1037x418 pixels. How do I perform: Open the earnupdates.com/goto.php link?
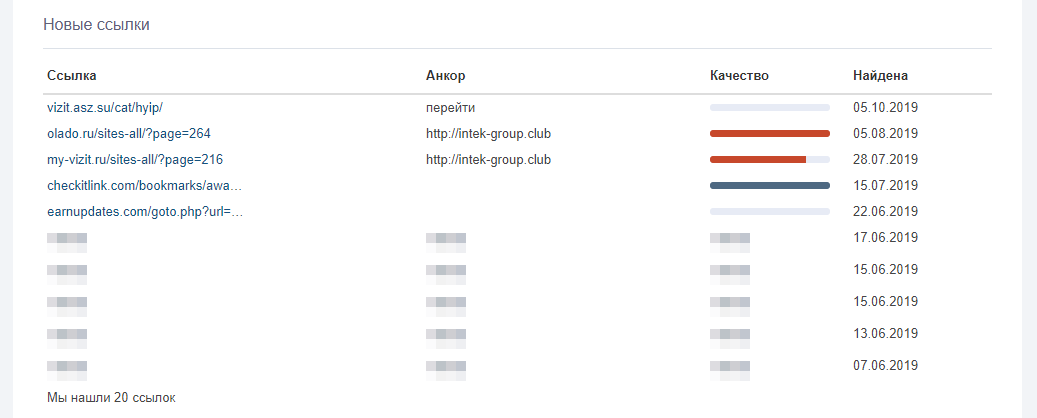pos(145,212)
